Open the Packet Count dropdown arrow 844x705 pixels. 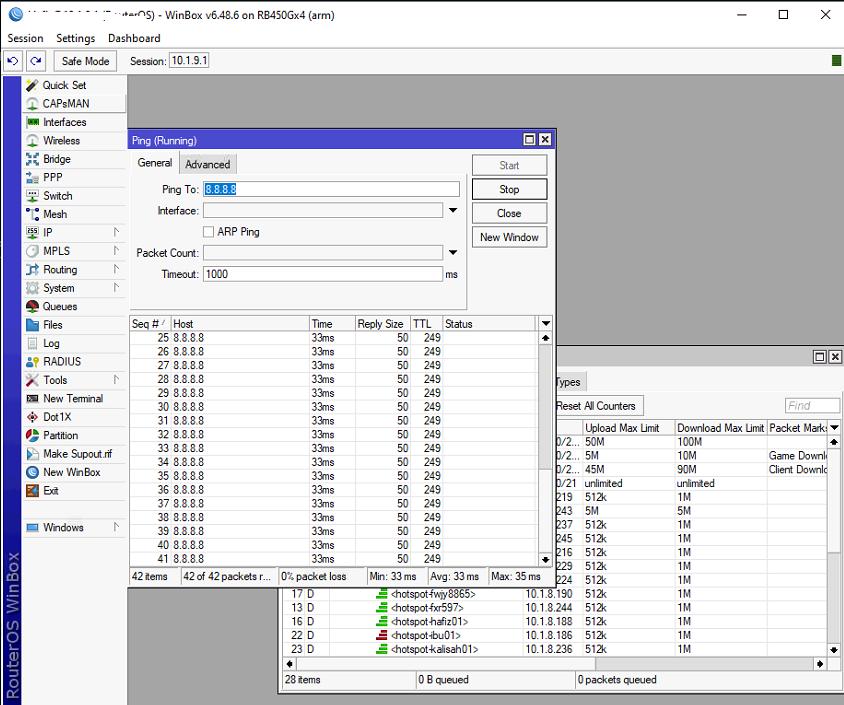[453, 252]
